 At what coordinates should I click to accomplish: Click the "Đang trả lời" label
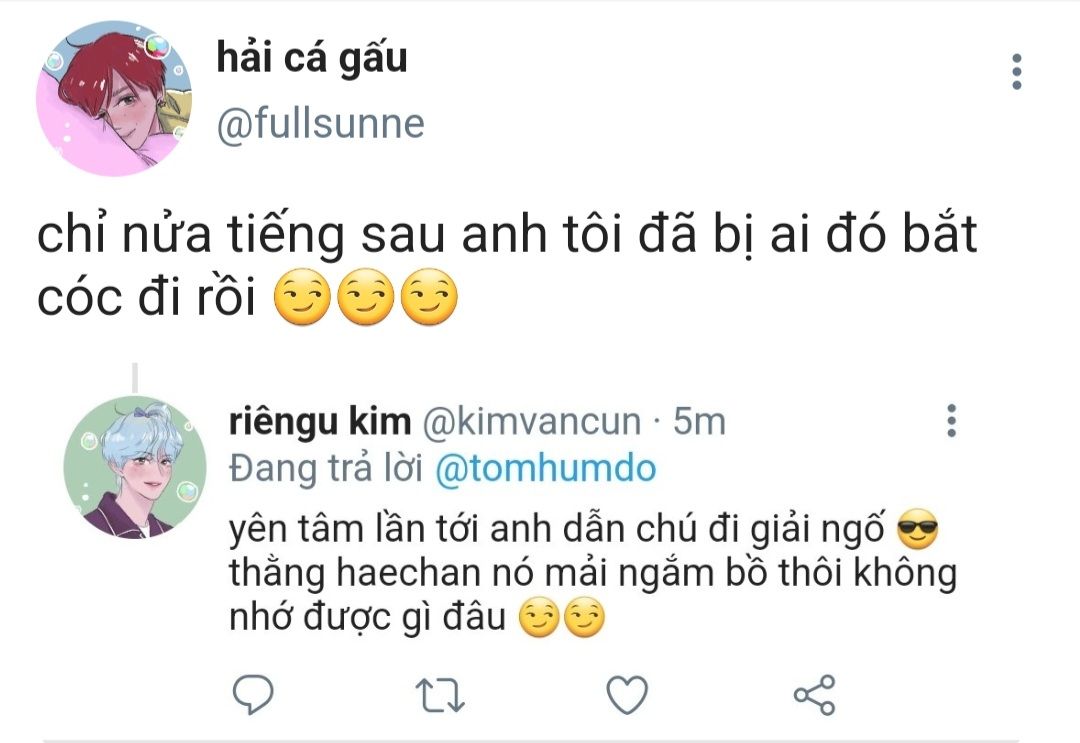tap(328, 469)
